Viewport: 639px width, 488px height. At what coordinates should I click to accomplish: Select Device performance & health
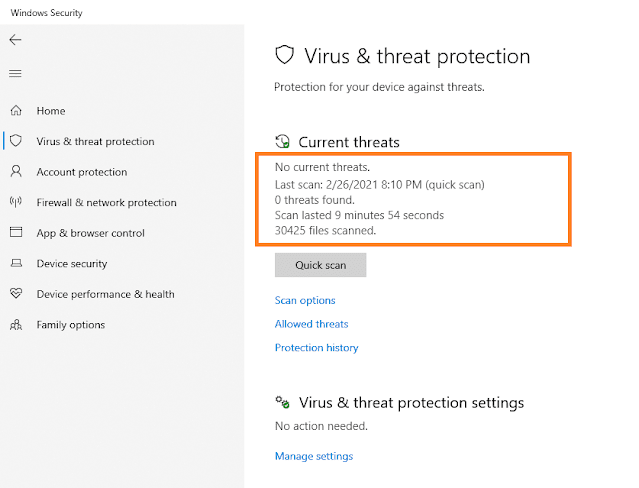coord(106,294)
